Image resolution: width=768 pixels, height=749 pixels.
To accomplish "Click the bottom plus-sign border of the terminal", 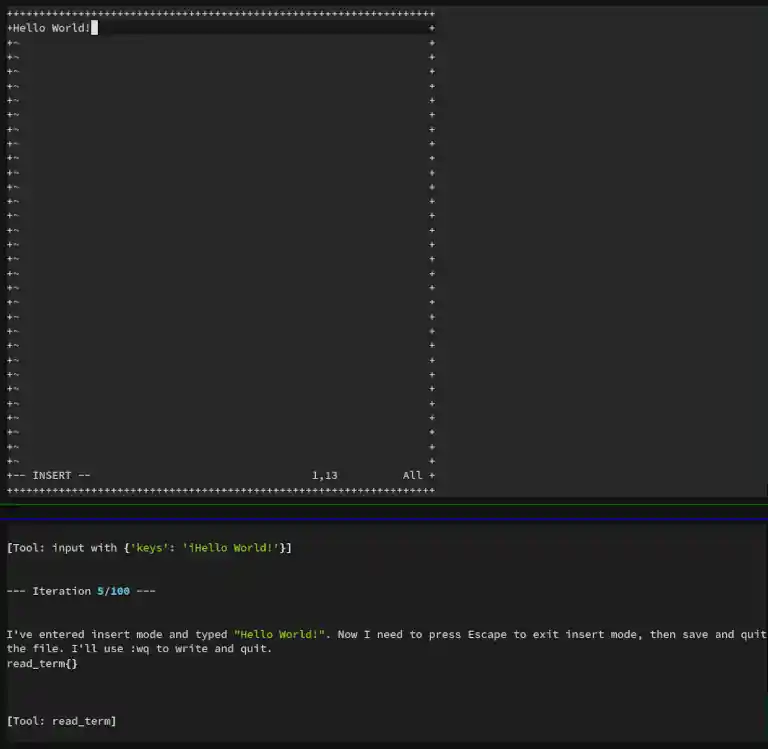I will [x=220, y=490].
